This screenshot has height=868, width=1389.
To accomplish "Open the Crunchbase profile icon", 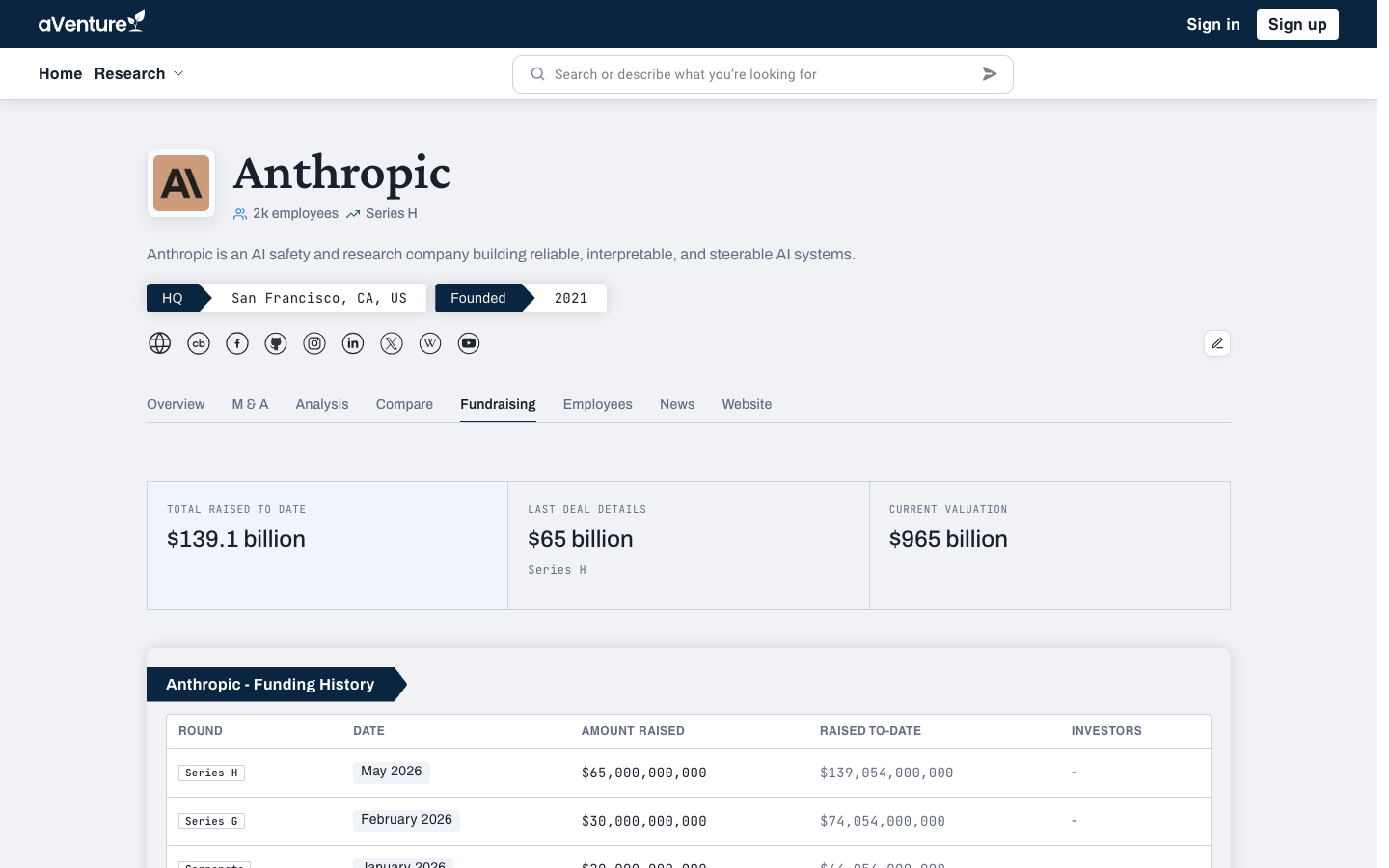I will [199, 343].
